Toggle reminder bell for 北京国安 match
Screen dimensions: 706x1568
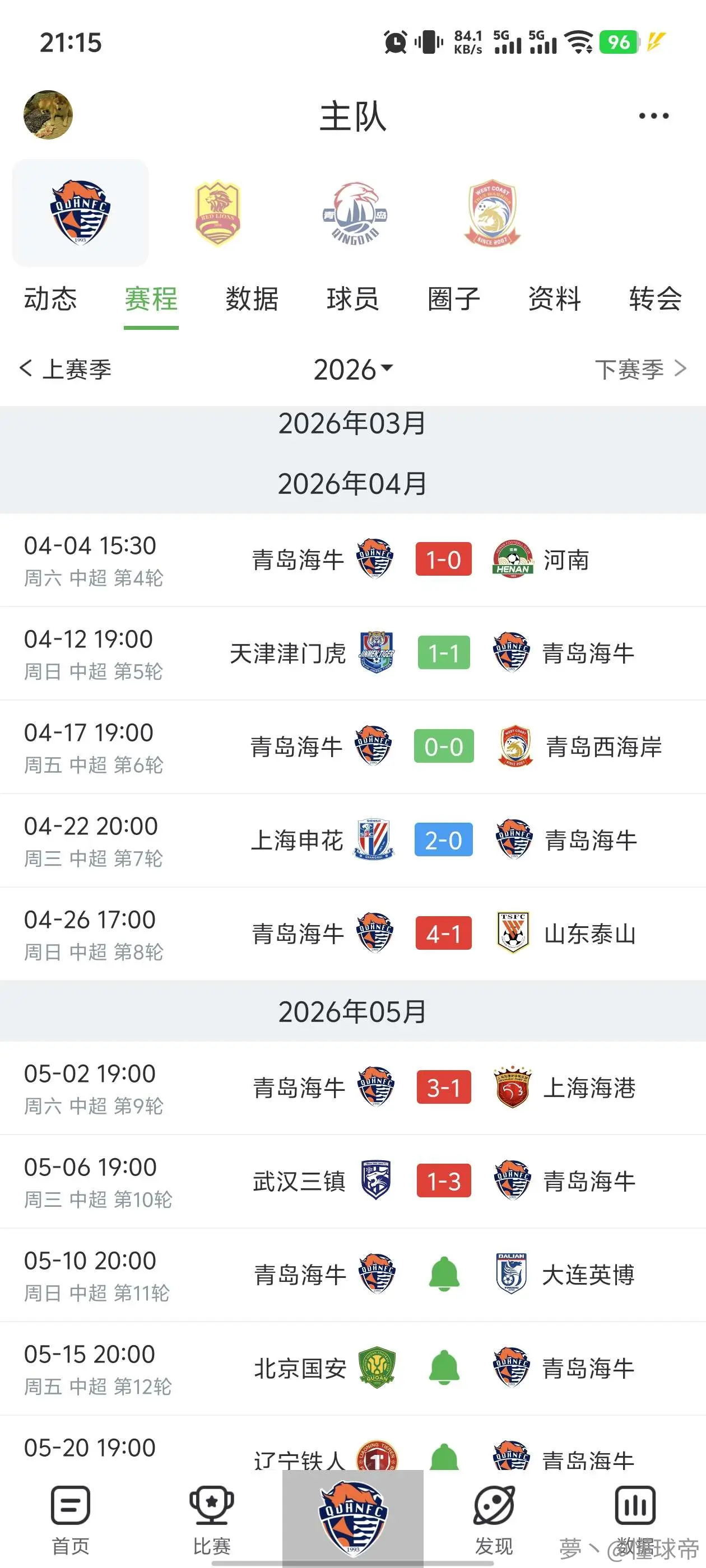[x=444, y=1368]
